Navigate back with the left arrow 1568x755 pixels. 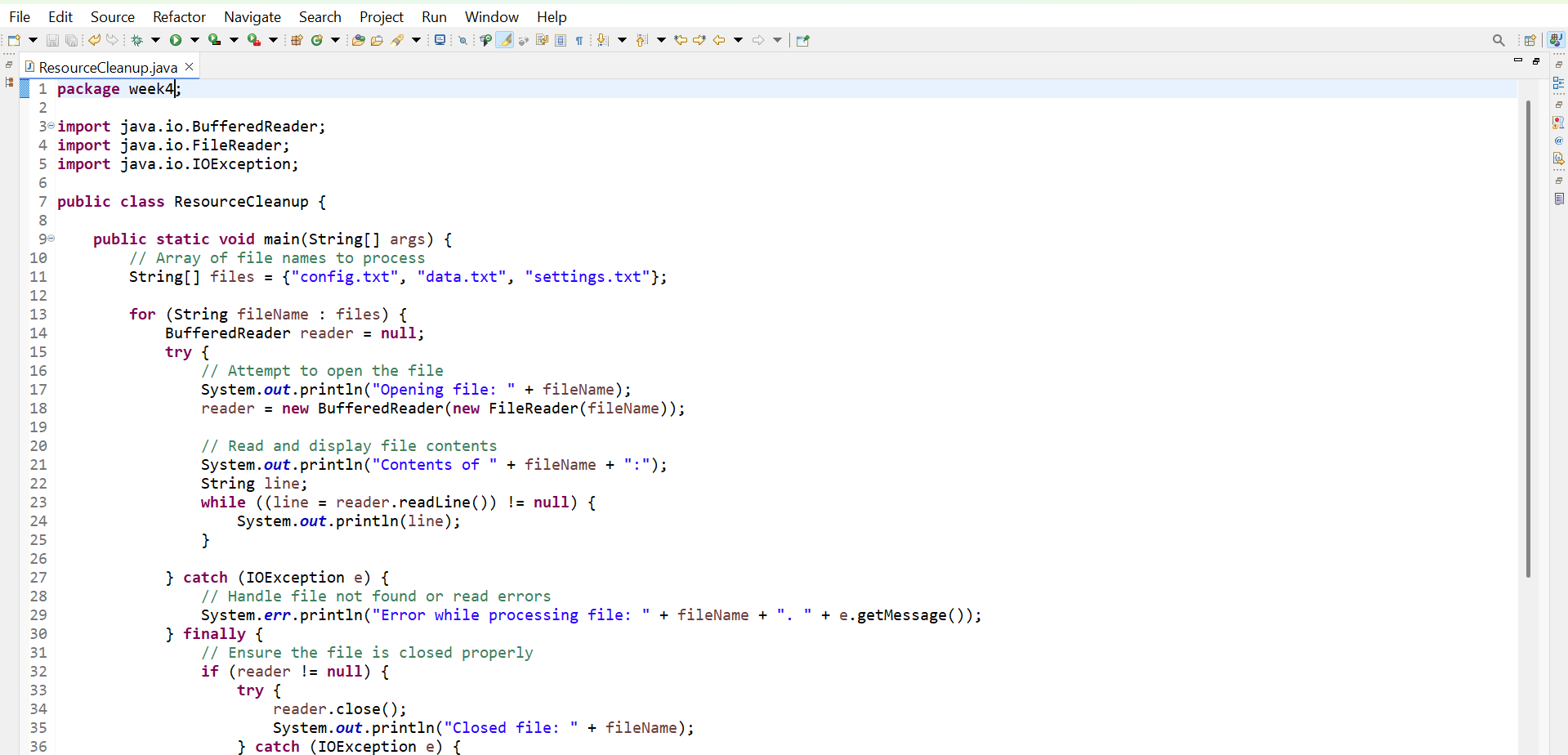(719, 40)
